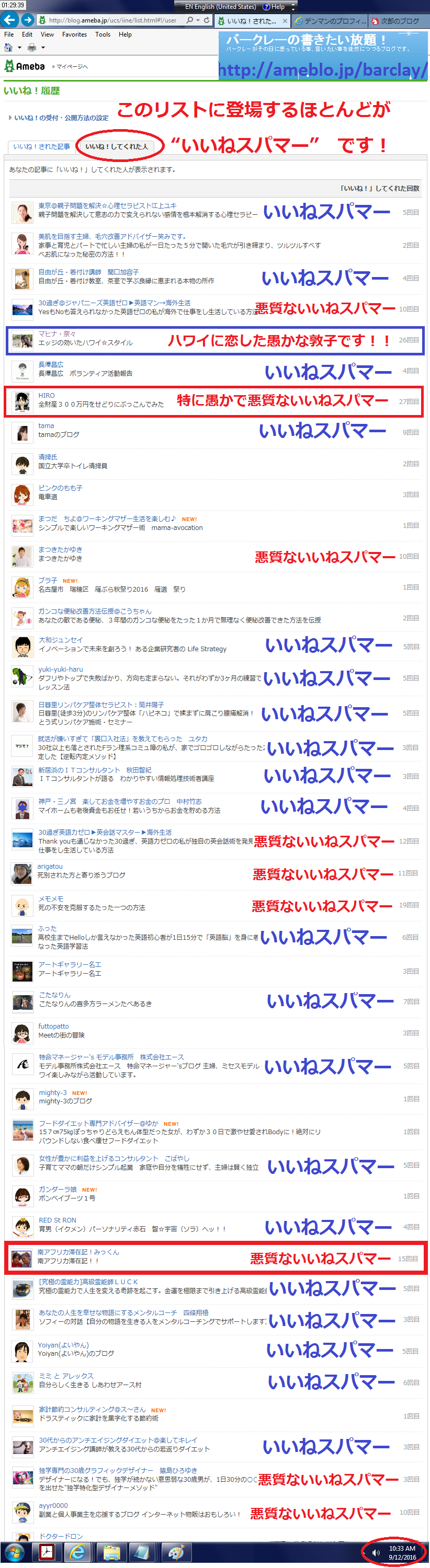Open the マイページへ link
Viewport: 430px width, 1568px height.
coord(72,66)
